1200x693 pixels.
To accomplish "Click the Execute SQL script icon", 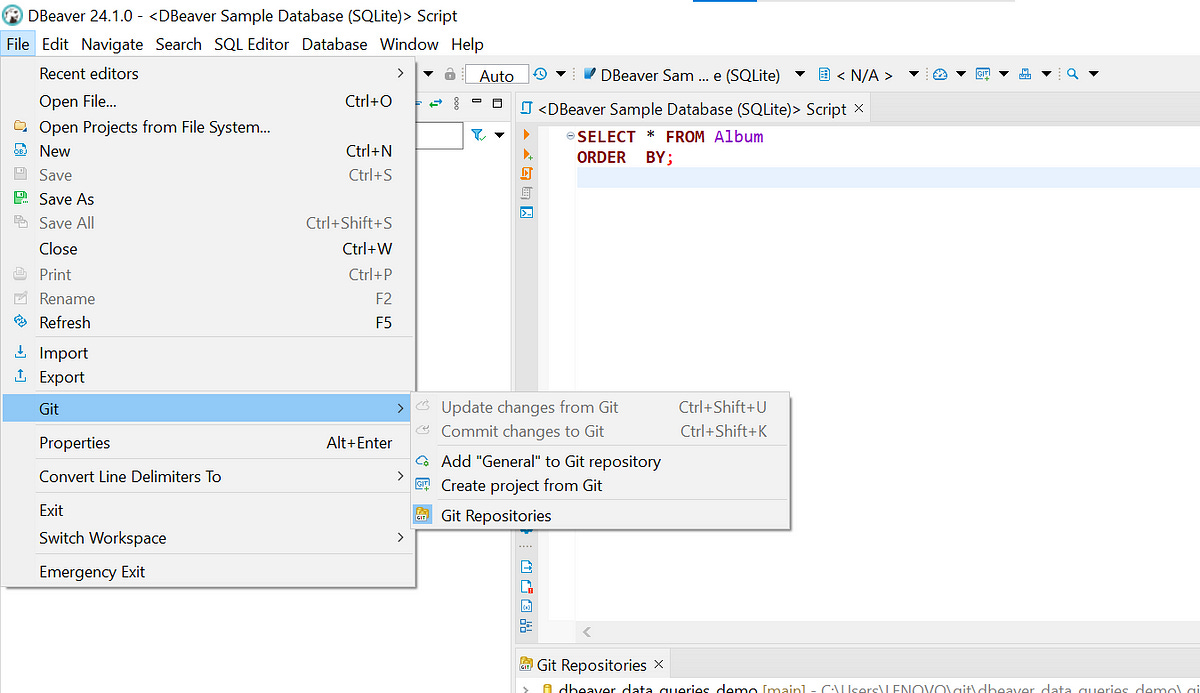I will [x=527, y=173].
